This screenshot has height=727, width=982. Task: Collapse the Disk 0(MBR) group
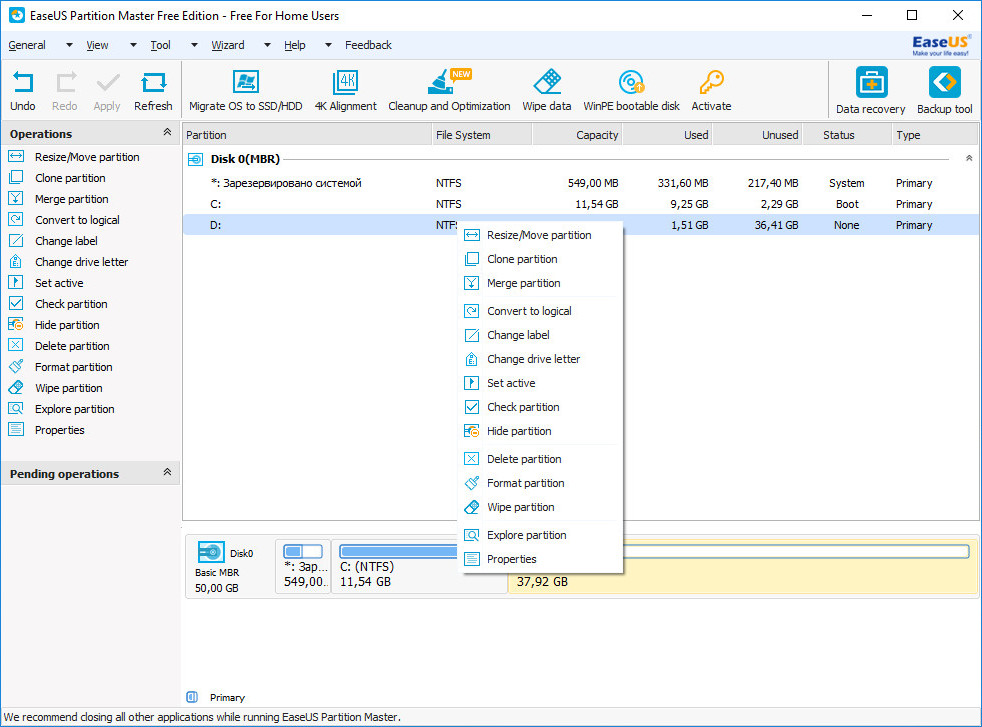pyautogui.click(x=969, y=158)
